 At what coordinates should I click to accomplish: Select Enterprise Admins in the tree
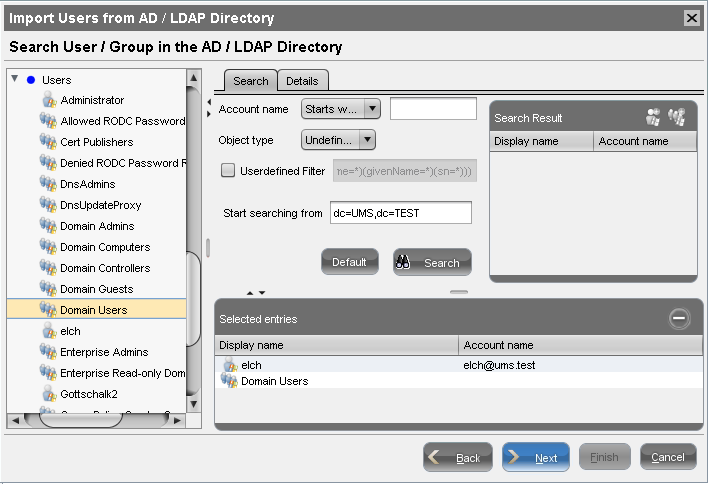[x=104, y=352]
